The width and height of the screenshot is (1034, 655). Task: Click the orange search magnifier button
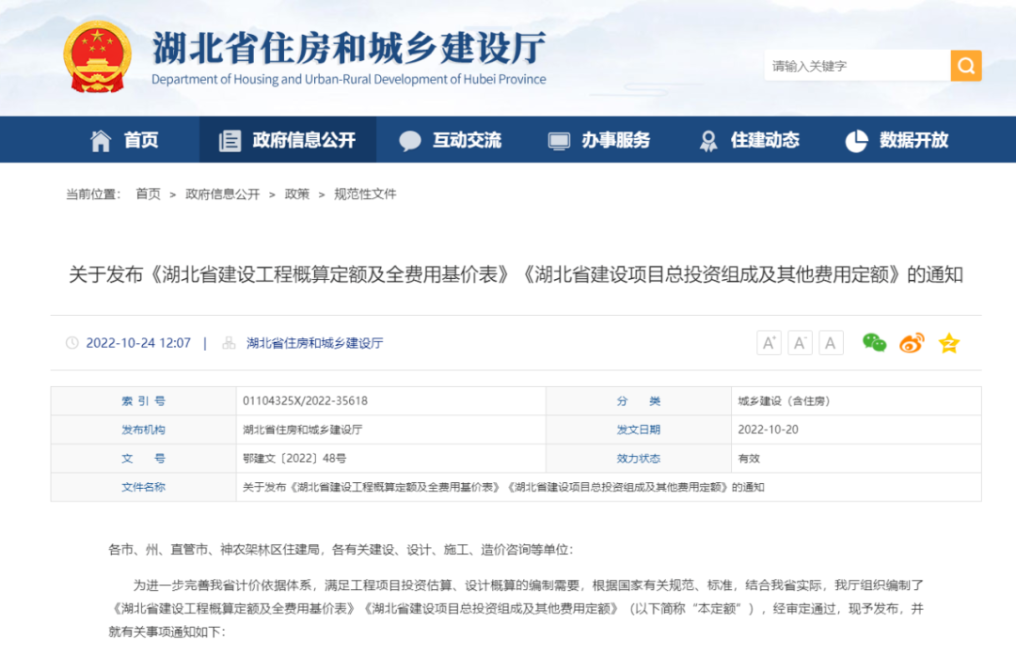click(x=965, y=66)
